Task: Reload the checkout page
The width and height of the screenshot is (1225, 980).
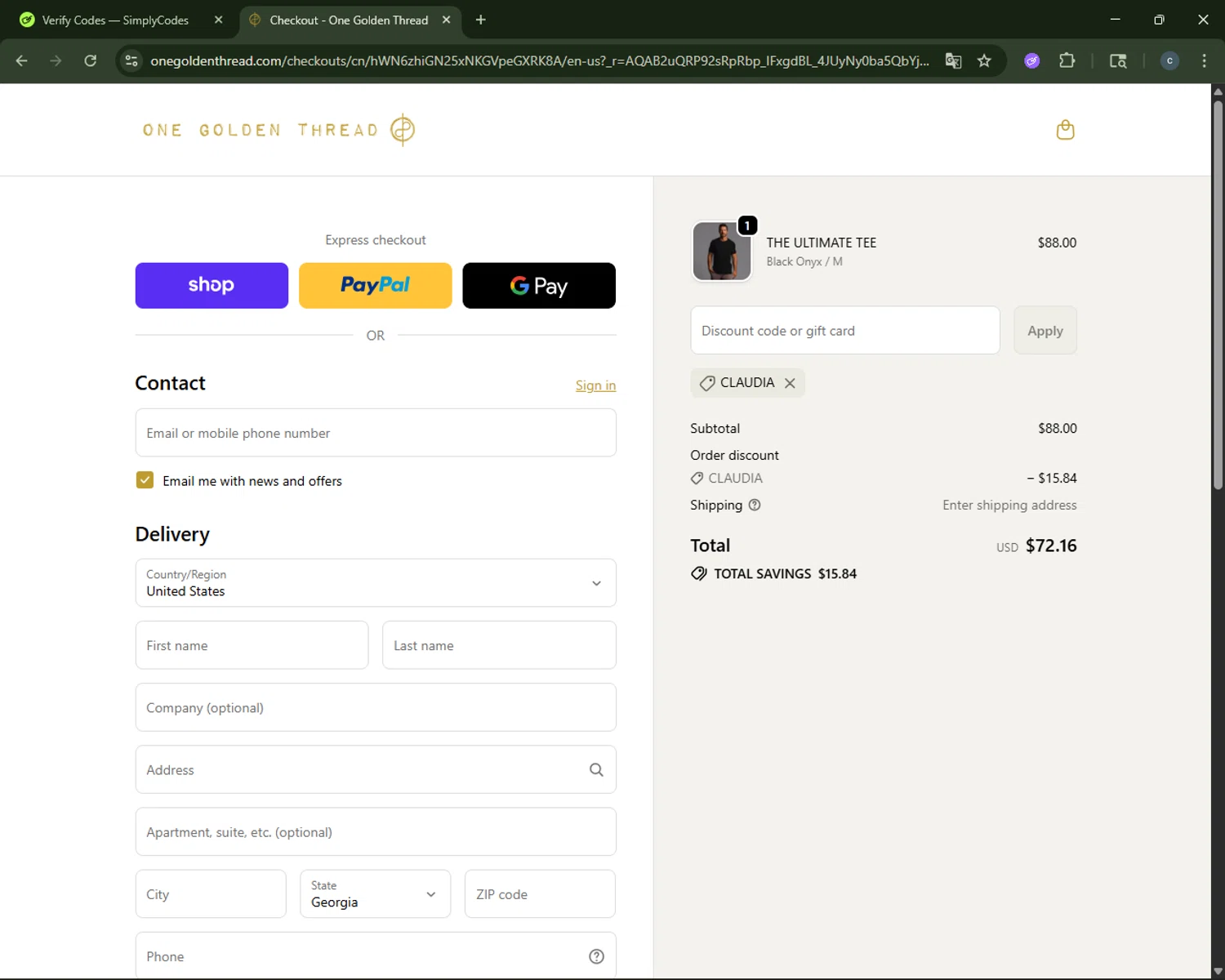Action: click(x=91, y=60)
